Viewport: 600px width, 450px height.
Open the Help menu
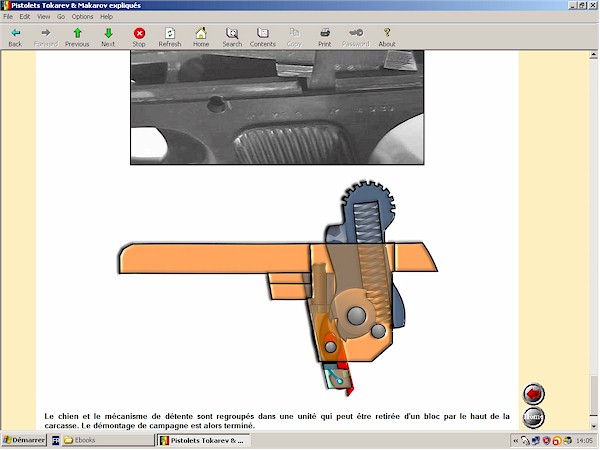point(106,16)
